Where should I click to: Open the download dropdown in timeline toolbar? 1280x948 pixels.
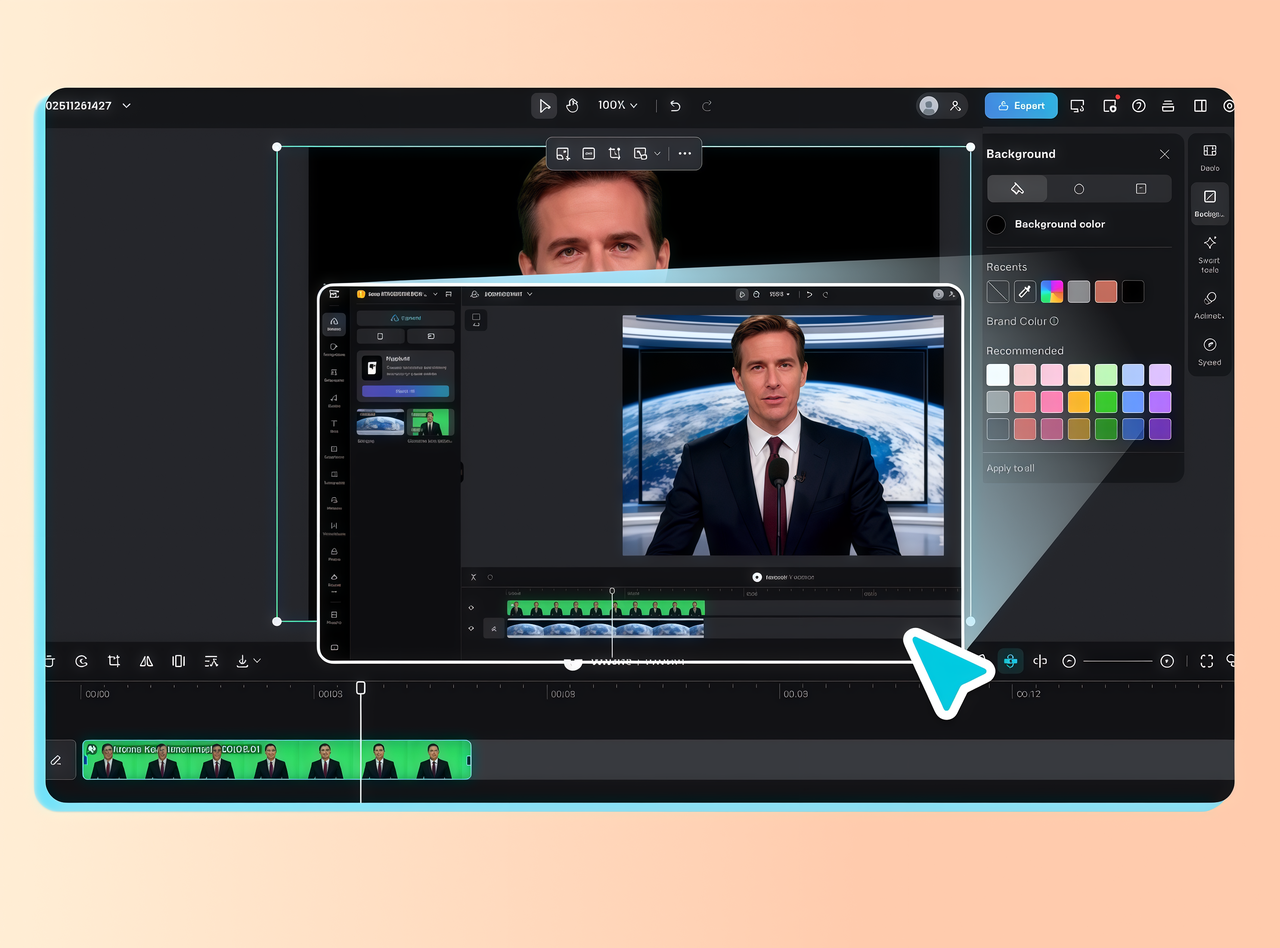pos(247,661)
